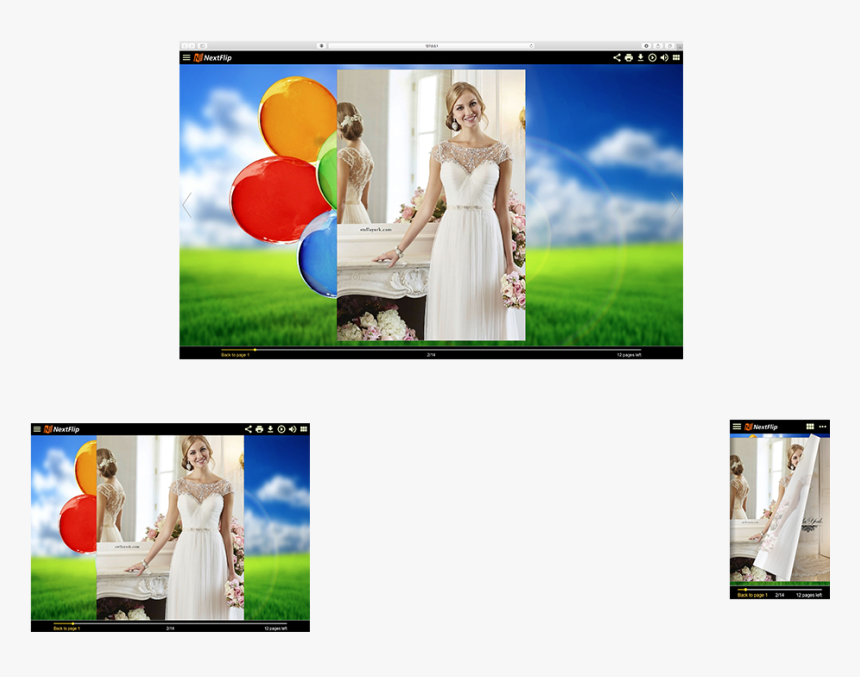Mute the sound in the desktop viewer
The width and height of the screenshot is (860, 677).
click(664, 58)
